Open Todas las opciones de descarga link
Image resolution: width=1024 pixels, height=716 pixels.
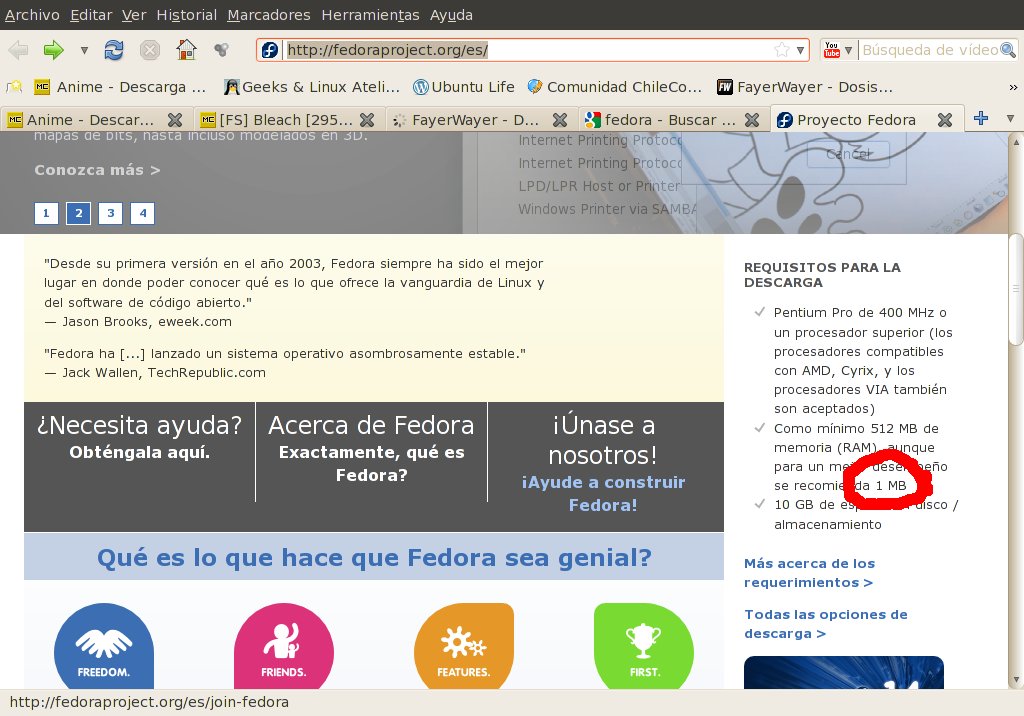825,624
